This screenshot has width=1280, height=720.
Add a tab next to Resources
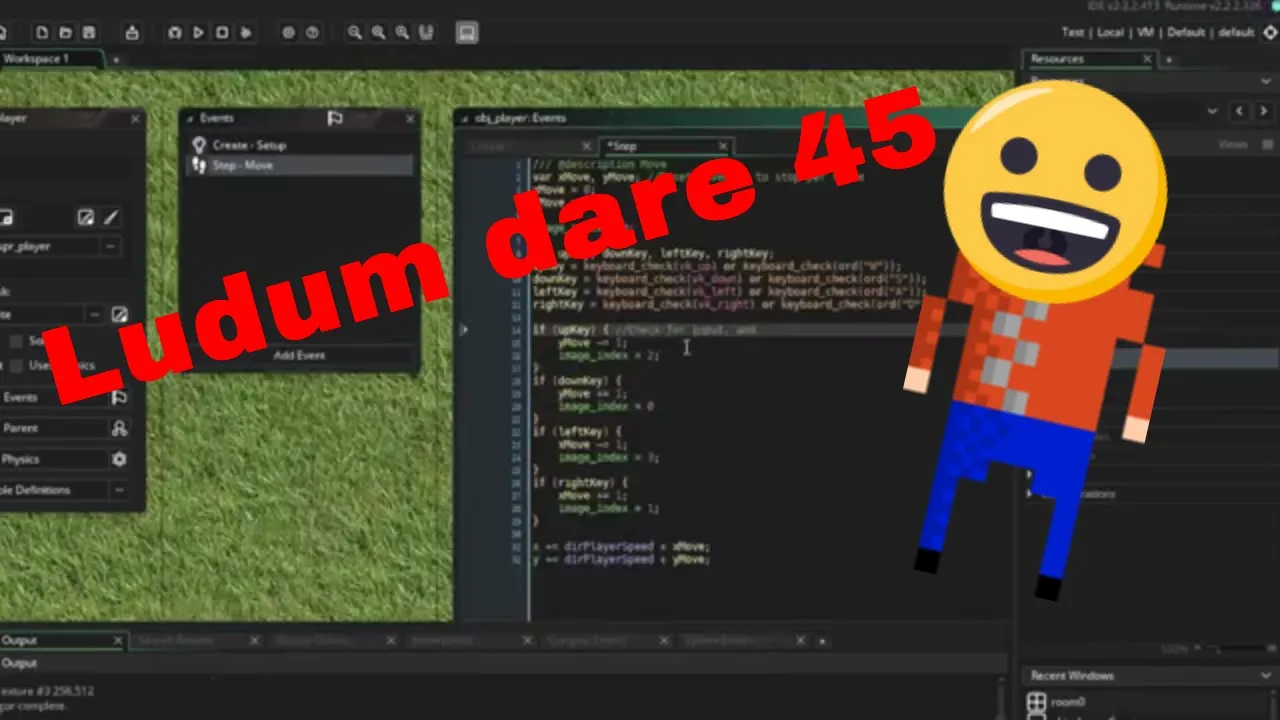[x=1168, y=60]
